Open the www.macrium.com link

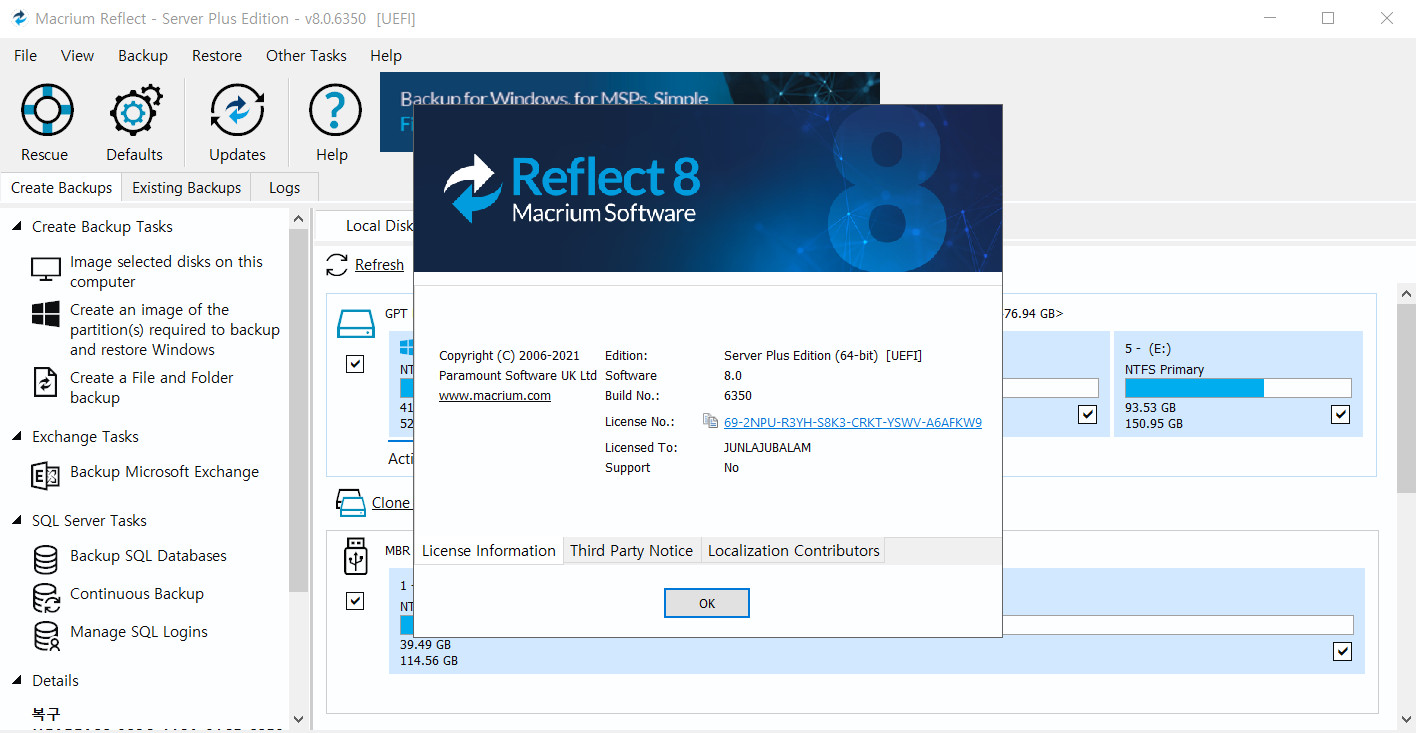495,396
